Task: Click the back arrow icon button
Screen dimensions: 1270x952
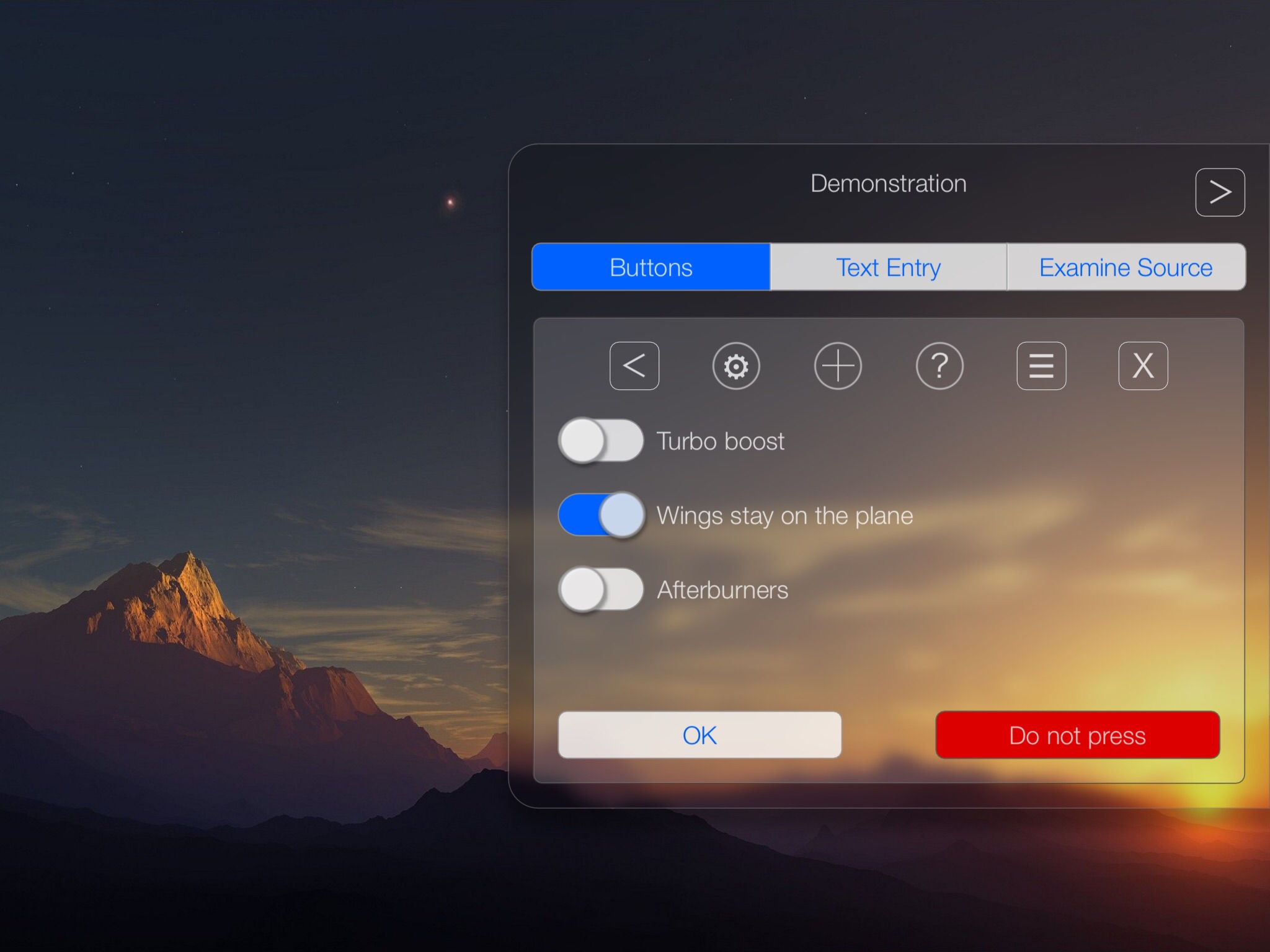Action: pos(634,366)
